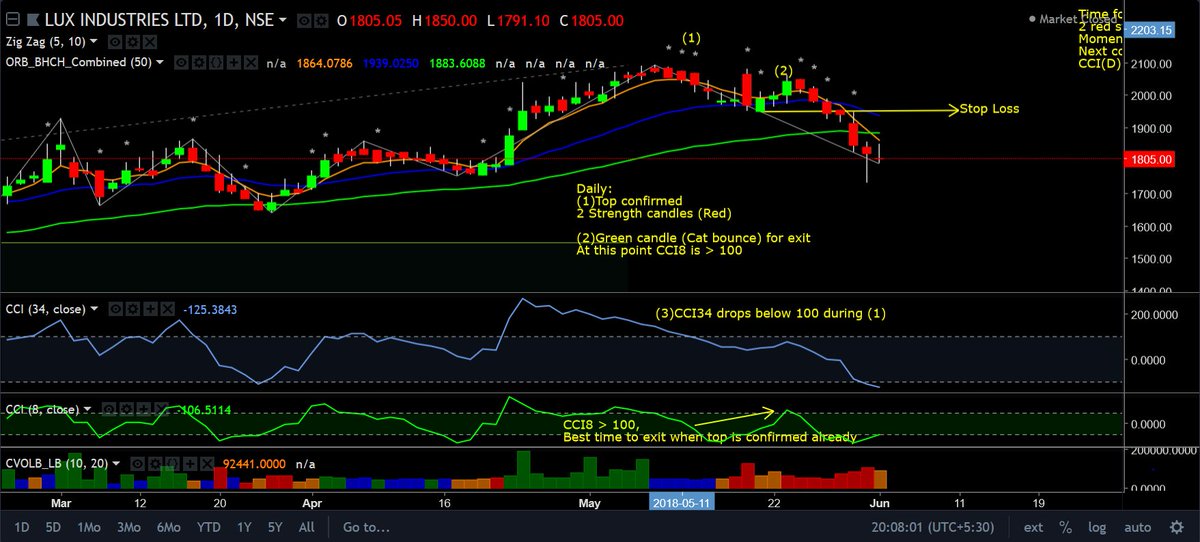Open CCI (8, close) settings gear
The height and width of the screenshot is (542, 1200).
[126, 409]
